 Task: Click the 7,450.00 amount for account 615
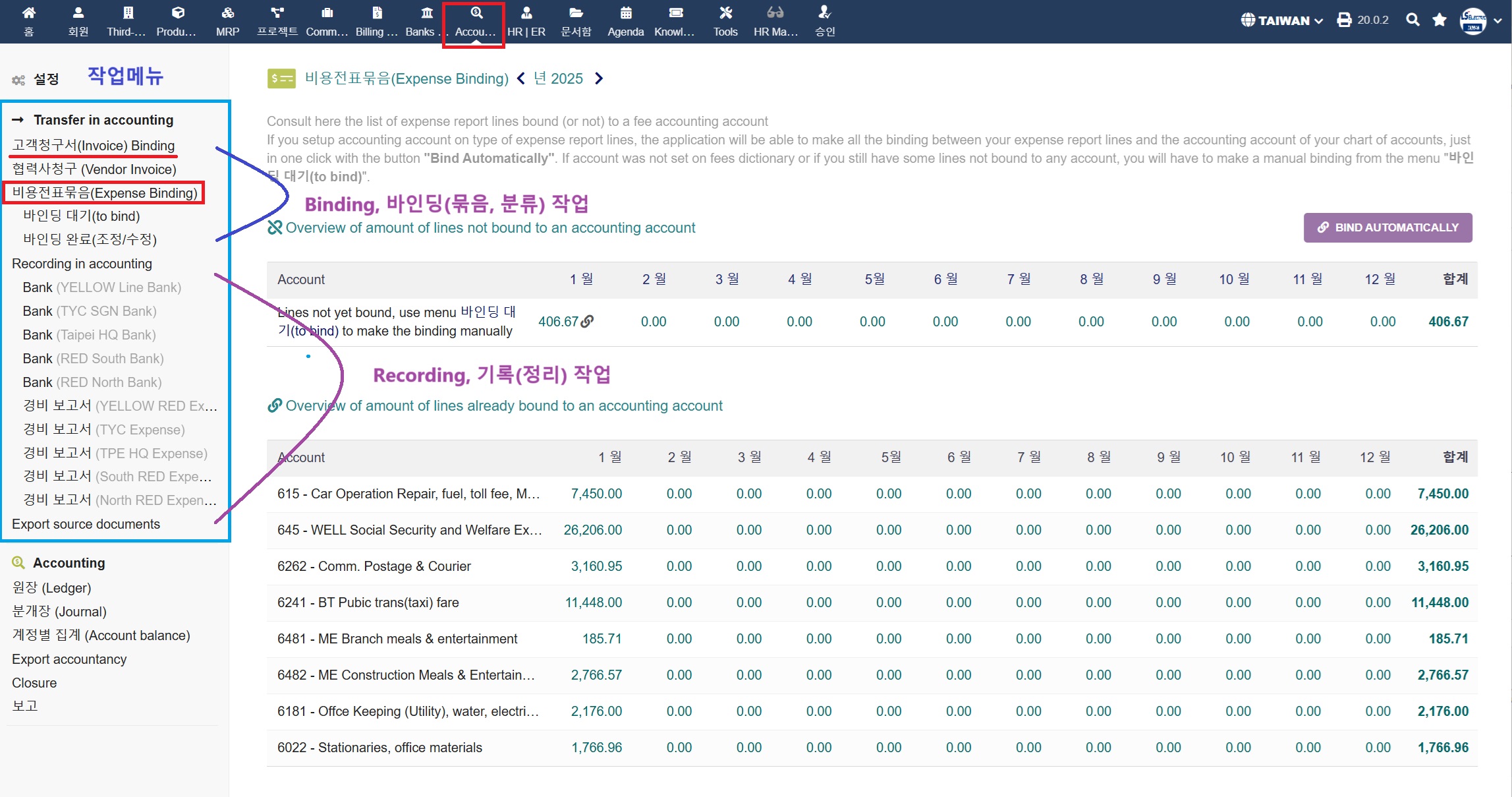point(596,494)
